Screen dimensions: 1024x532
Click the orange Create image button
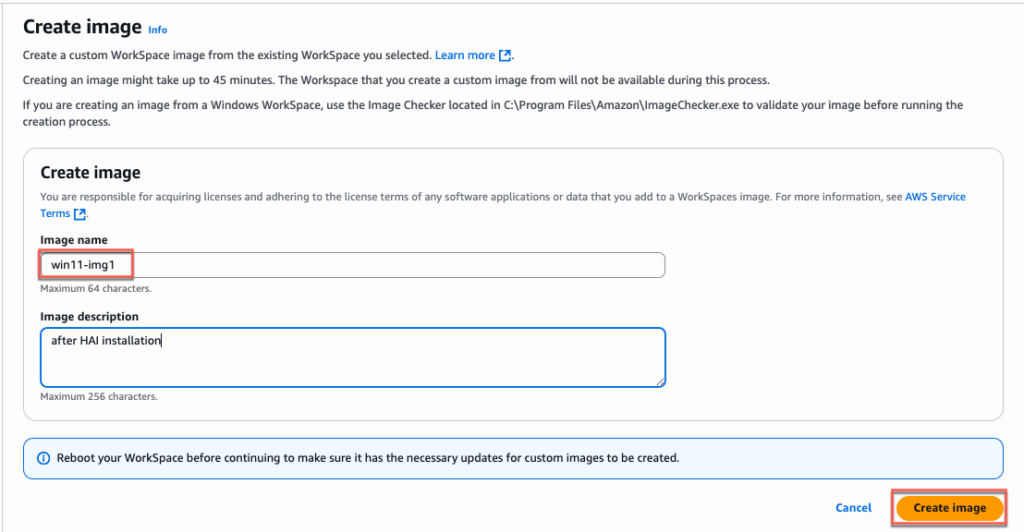click(x=949, y=508)
